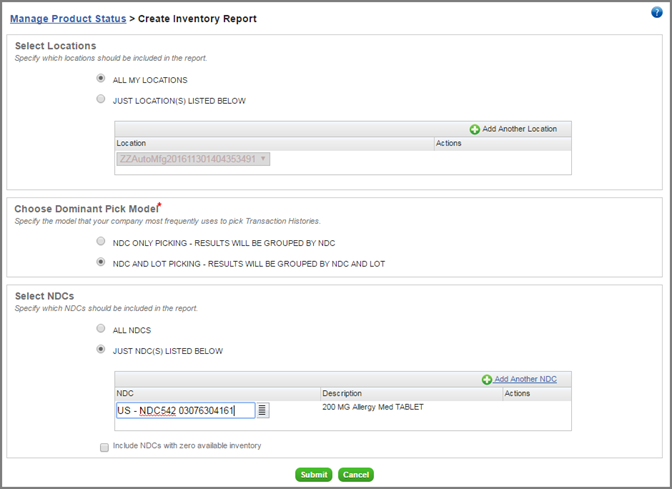Open the NDC lookup list icon
672x489 pixels.
click(263, 410)
